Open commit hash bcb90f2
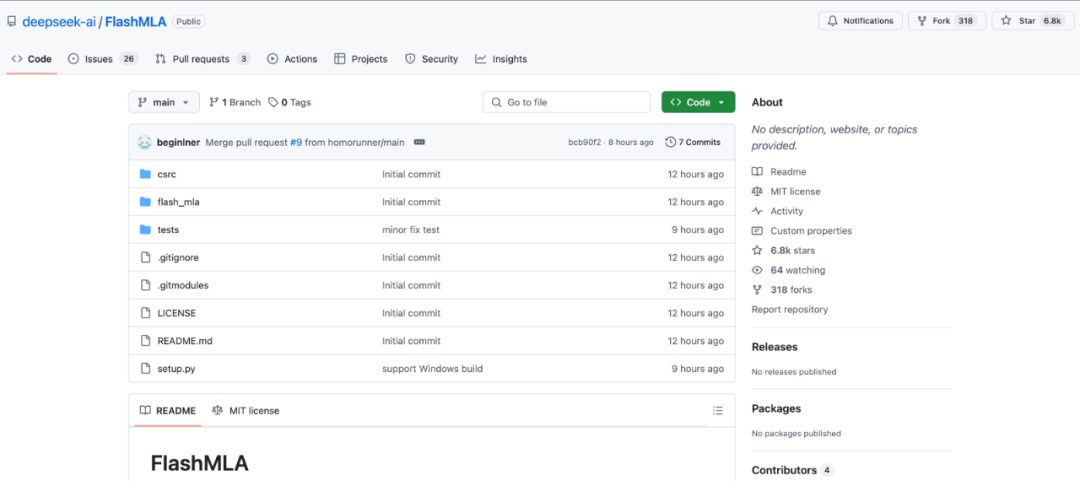Screen dimensions: 1080x481 pyautogui.click(x=585, y=143)
